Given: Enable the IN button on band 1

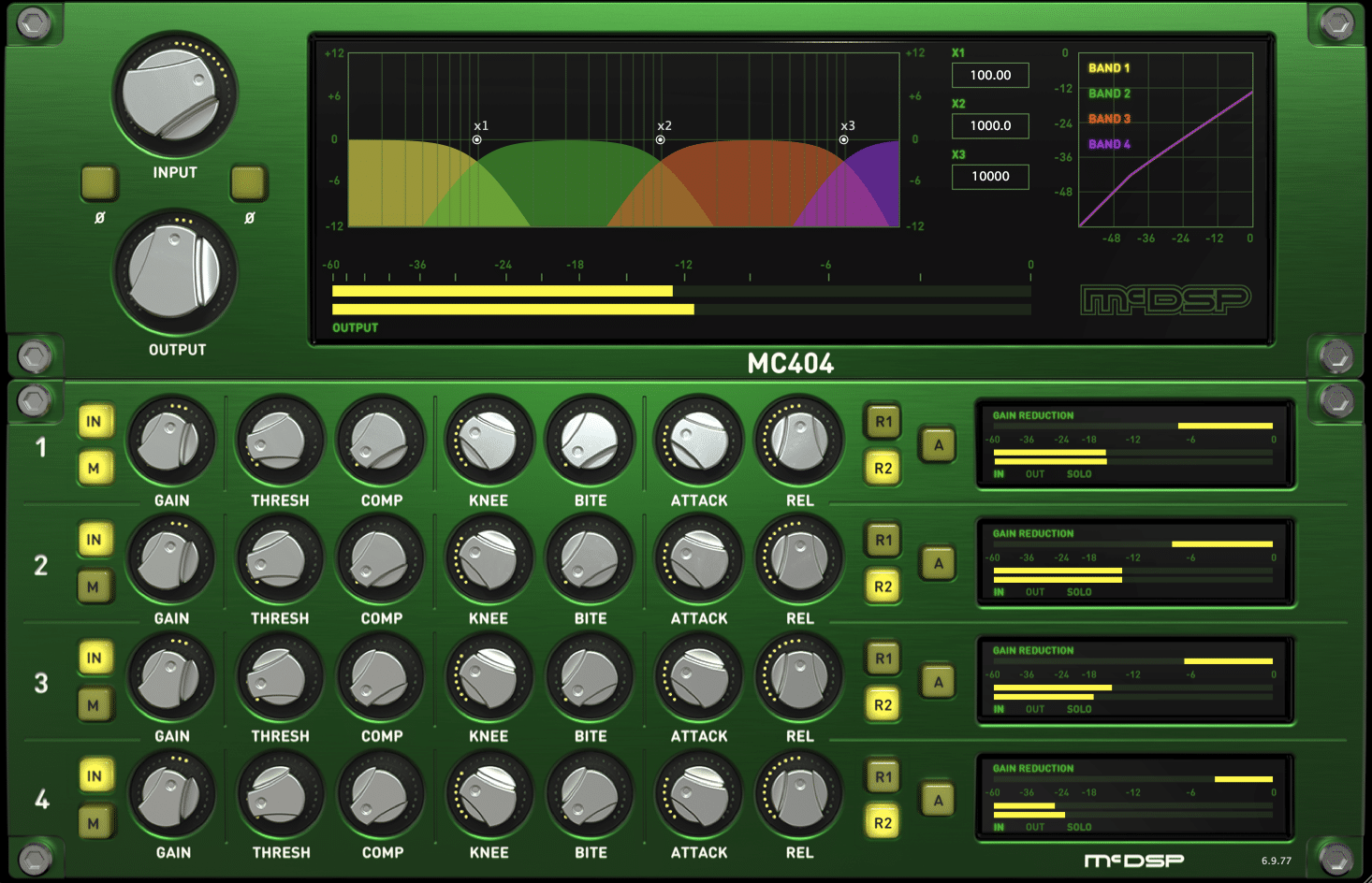Looking at the screenshot, I should tap(95, 422).
